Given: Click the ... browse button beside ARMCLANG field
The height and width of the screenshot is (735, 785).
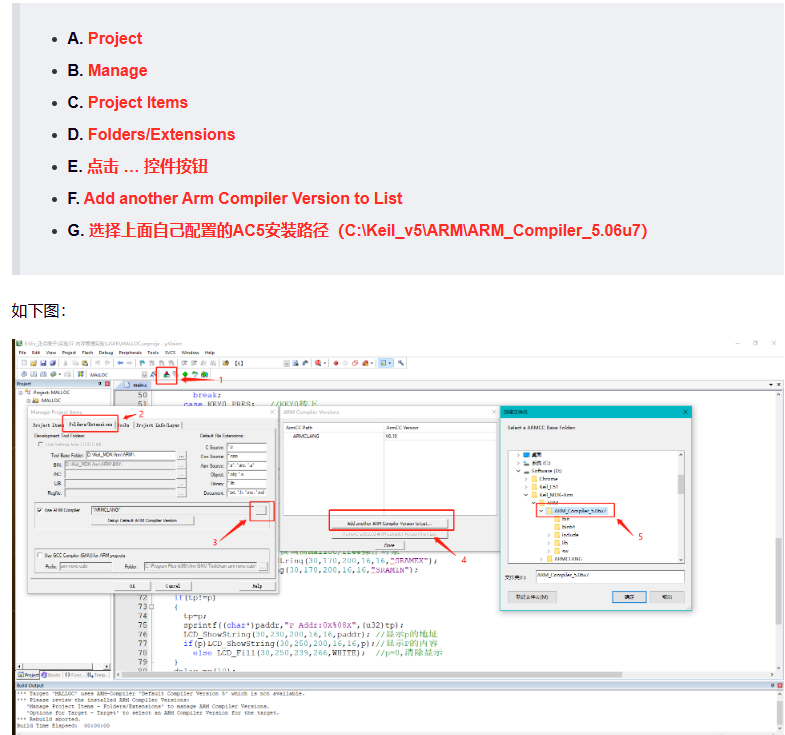Looking at the screenshot, I should [261, 511].
